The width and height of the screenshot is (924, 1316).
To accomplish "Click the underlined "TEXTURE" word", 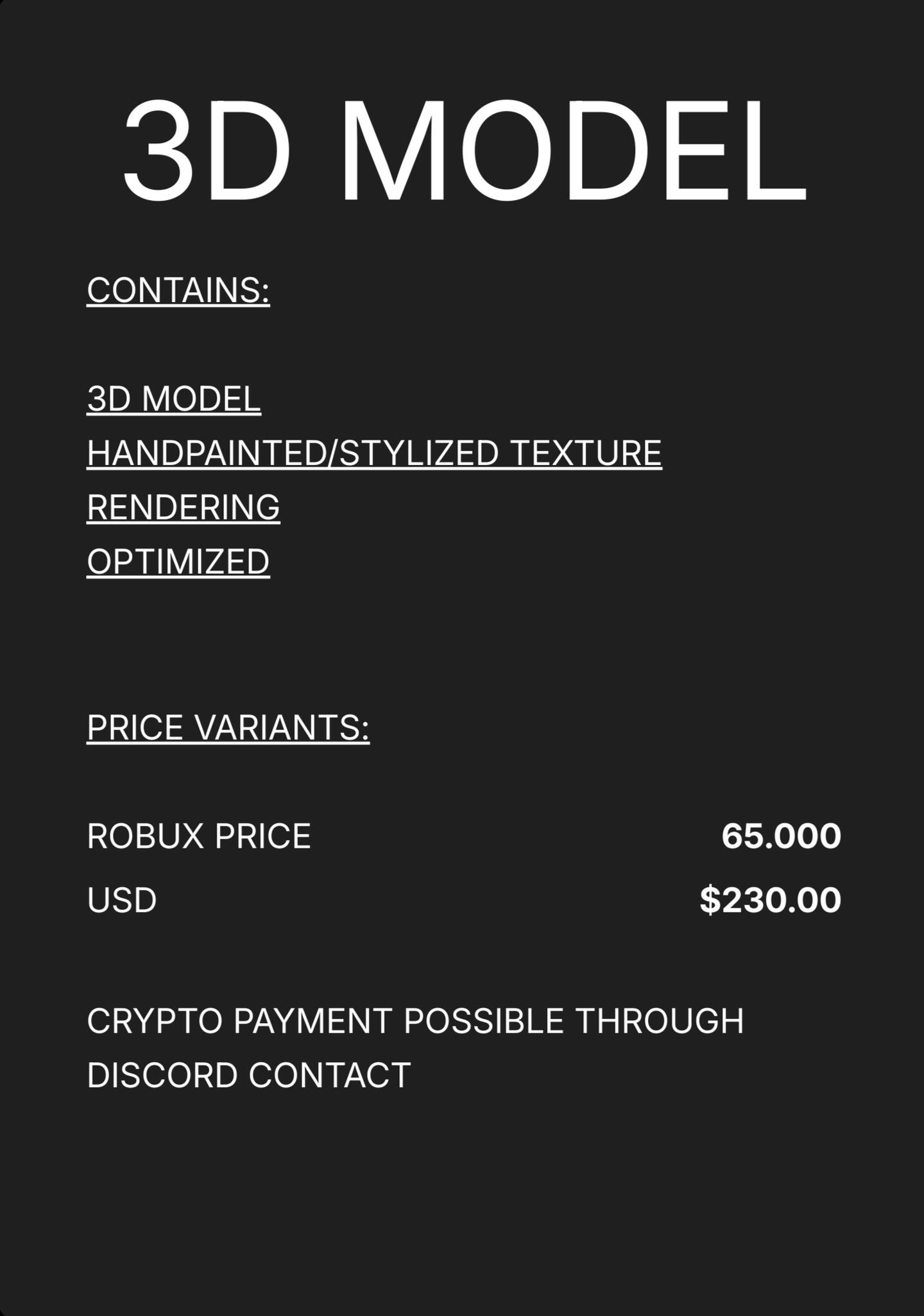I will click(586, 453).
